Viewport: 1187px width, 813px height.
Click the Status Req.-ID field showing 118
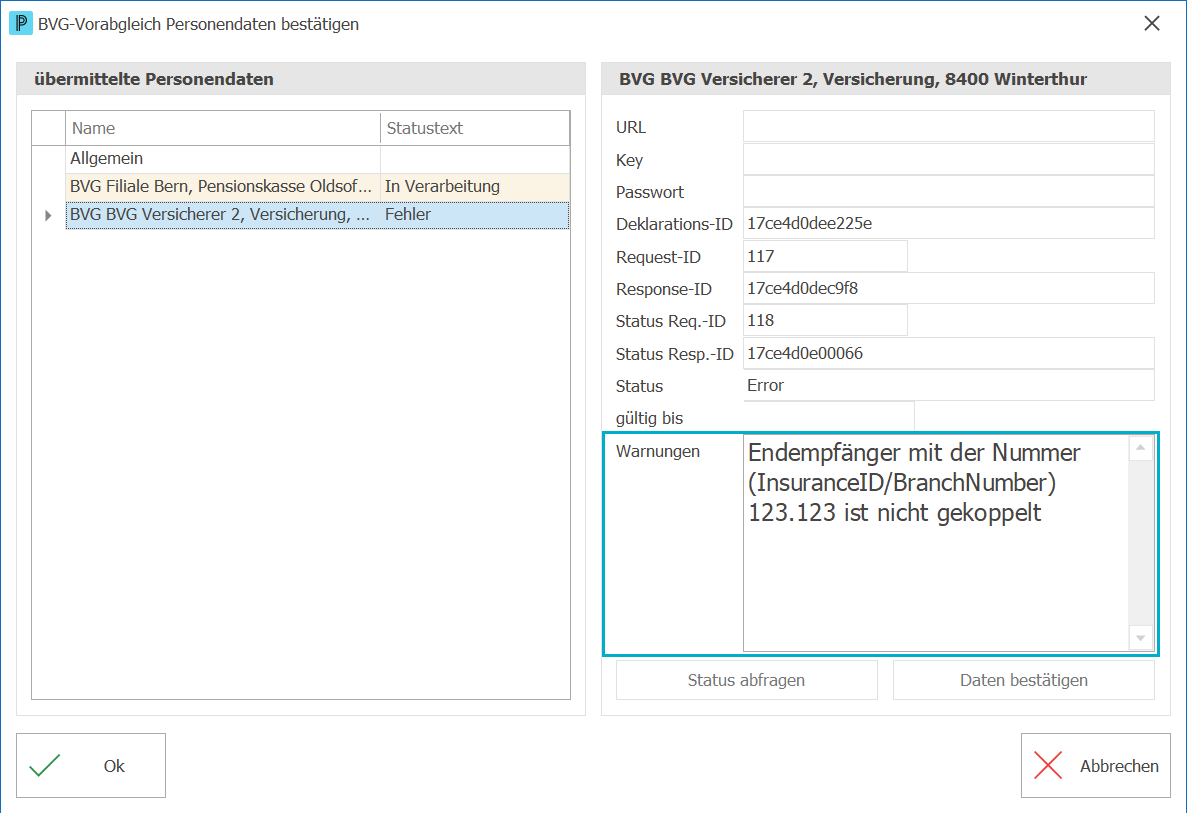point(825,320)
